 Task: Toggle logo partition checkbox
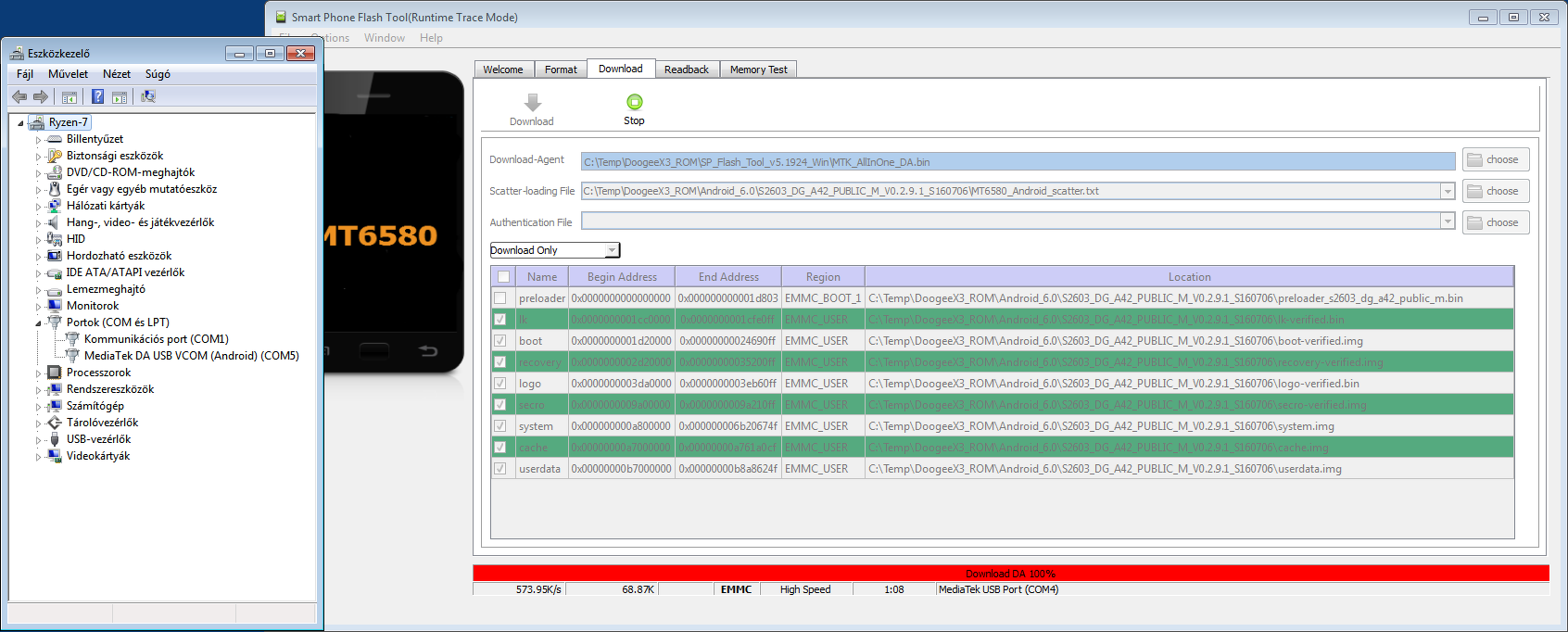point(500,384)
